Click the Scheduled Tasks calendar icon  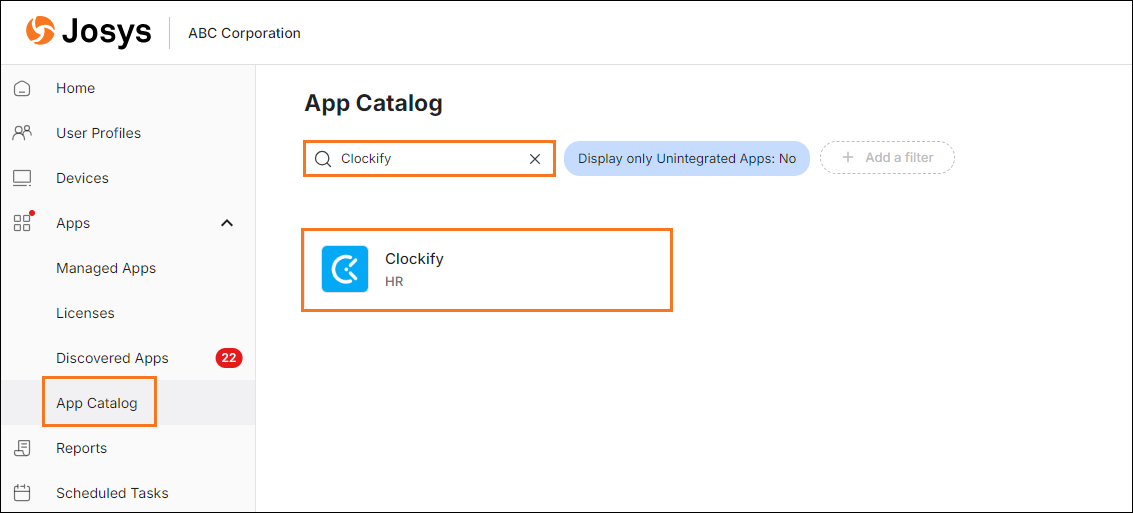22,493
